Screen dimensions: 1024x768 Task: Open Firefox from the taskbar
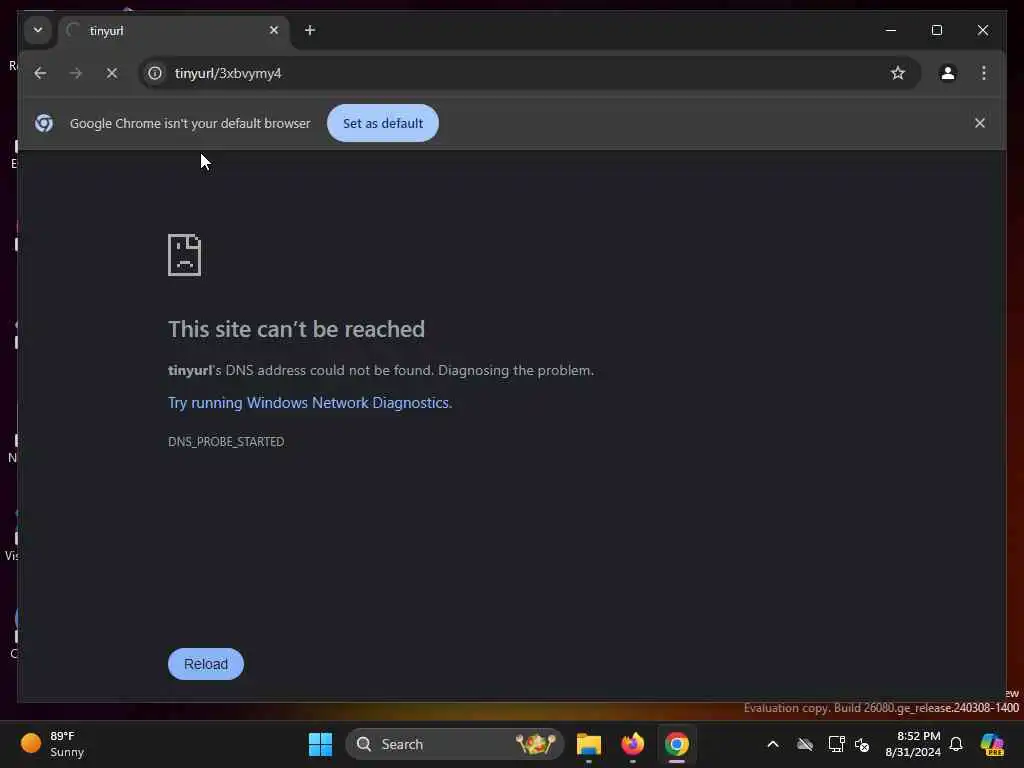point(632,744)
